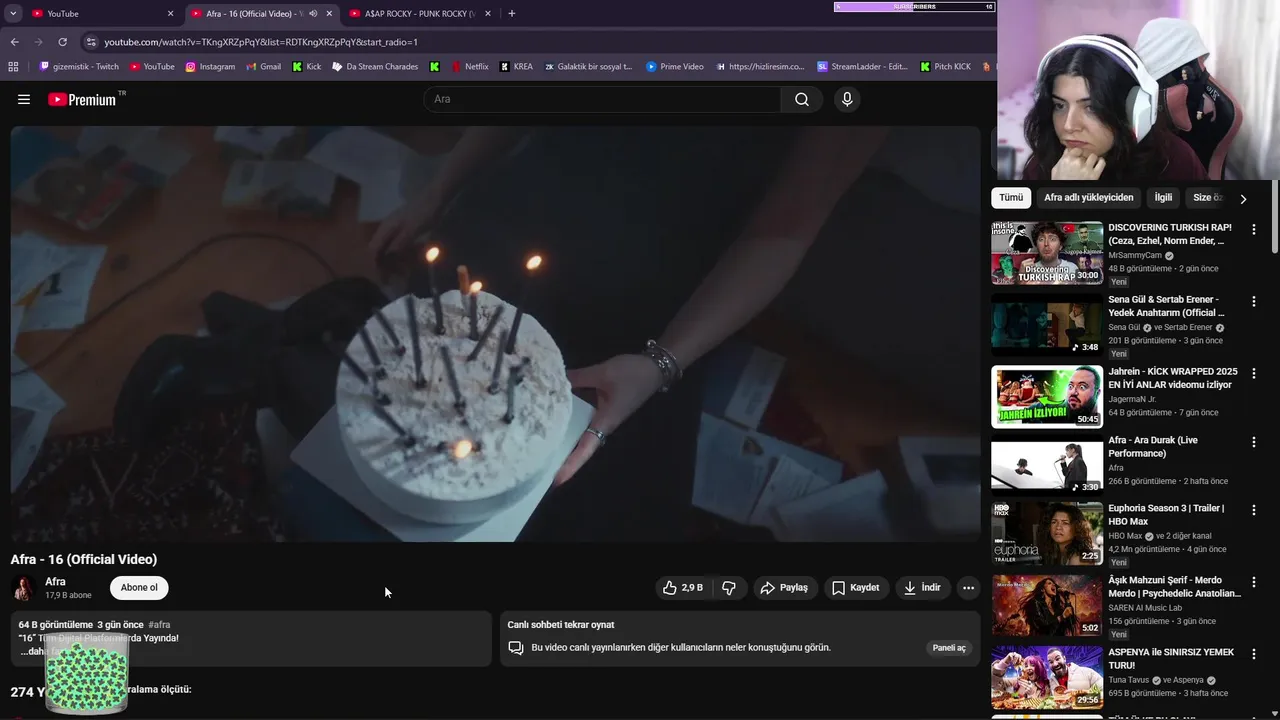Open Discovering Turkish Rap video thumbnail

point(1047,253)
